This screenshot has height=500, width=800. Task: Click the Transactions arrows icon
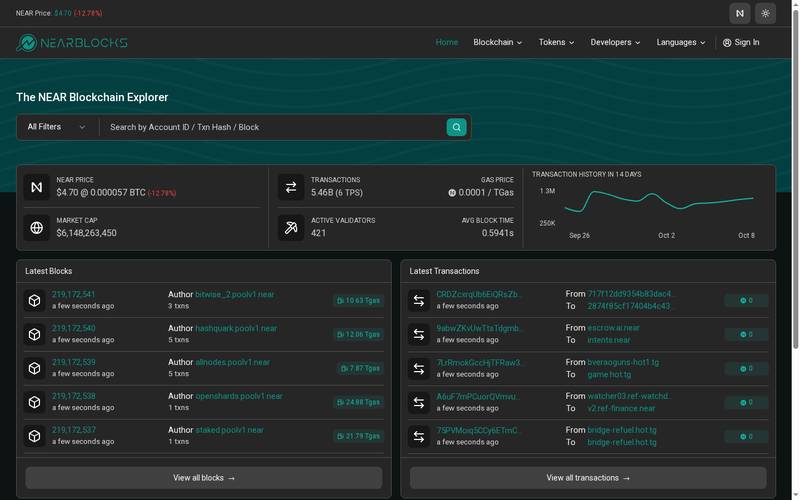[291, 187]
